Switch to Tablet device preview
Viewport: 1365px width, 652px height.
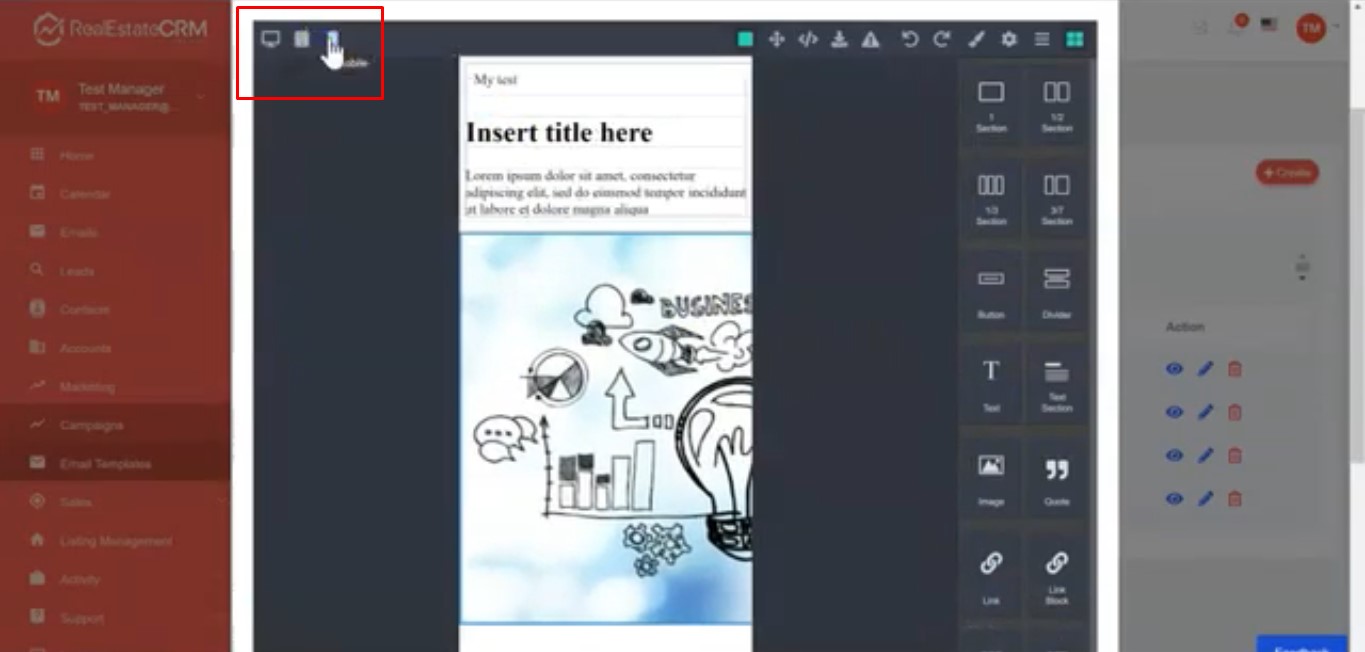(302, 39)
